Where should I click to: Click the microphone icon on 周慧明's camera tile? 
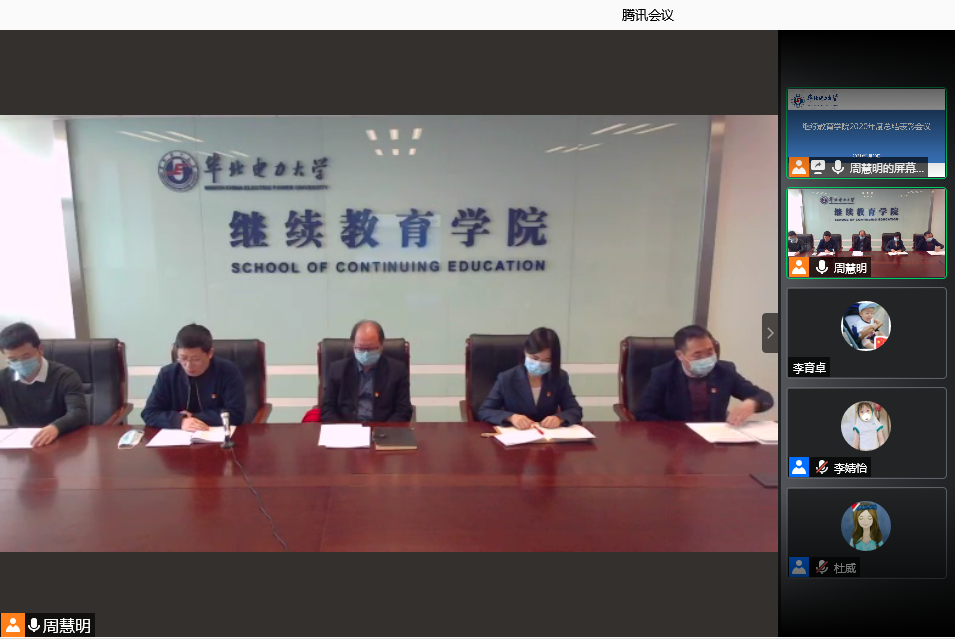822,267
